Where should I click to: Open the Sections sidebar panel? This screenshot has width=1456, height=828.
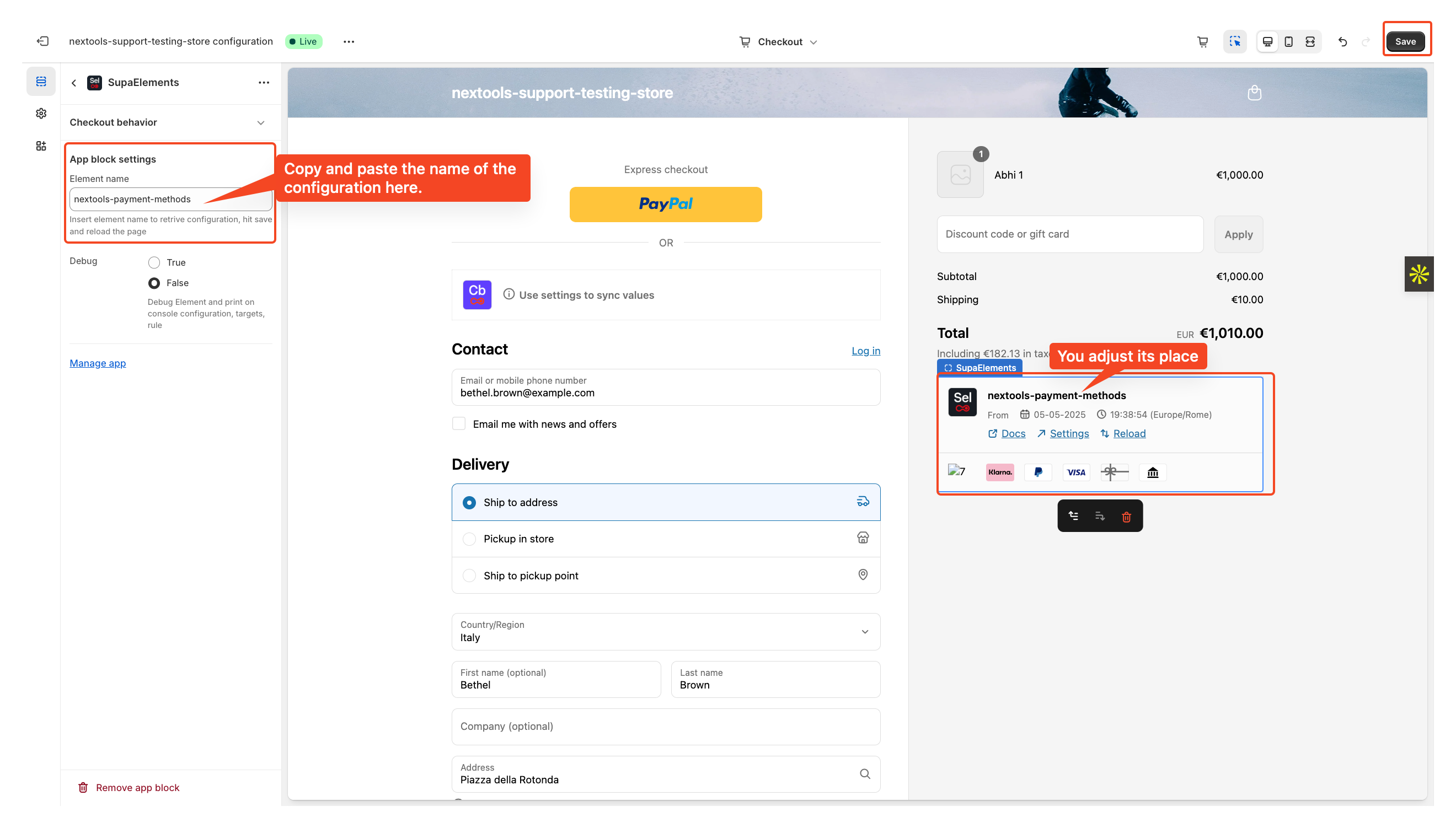click(41, 82)
